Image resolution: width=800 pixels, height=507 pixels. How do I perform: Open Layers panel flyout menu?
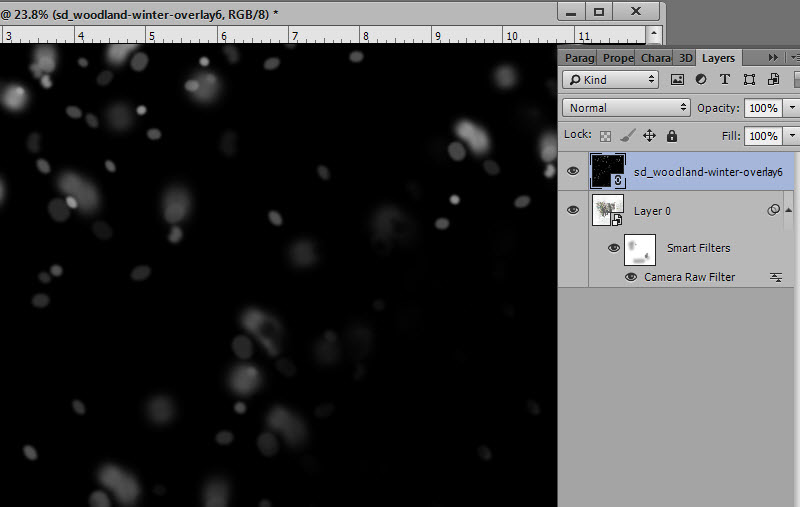pos(795,58)
